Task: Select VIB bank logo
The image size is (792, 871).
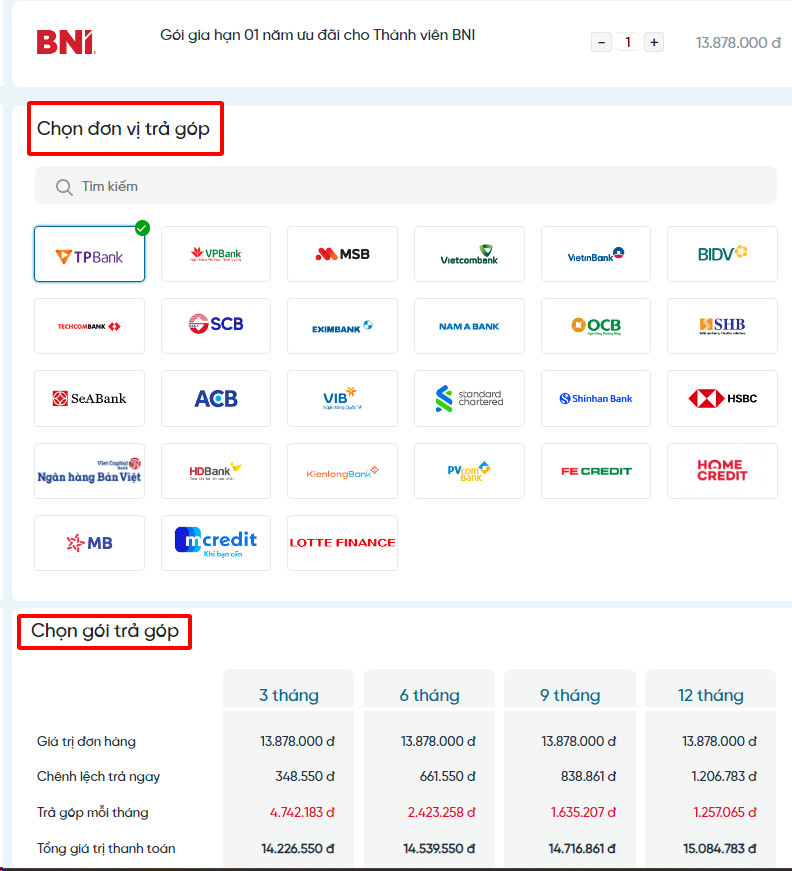Action: click(342, 398)
